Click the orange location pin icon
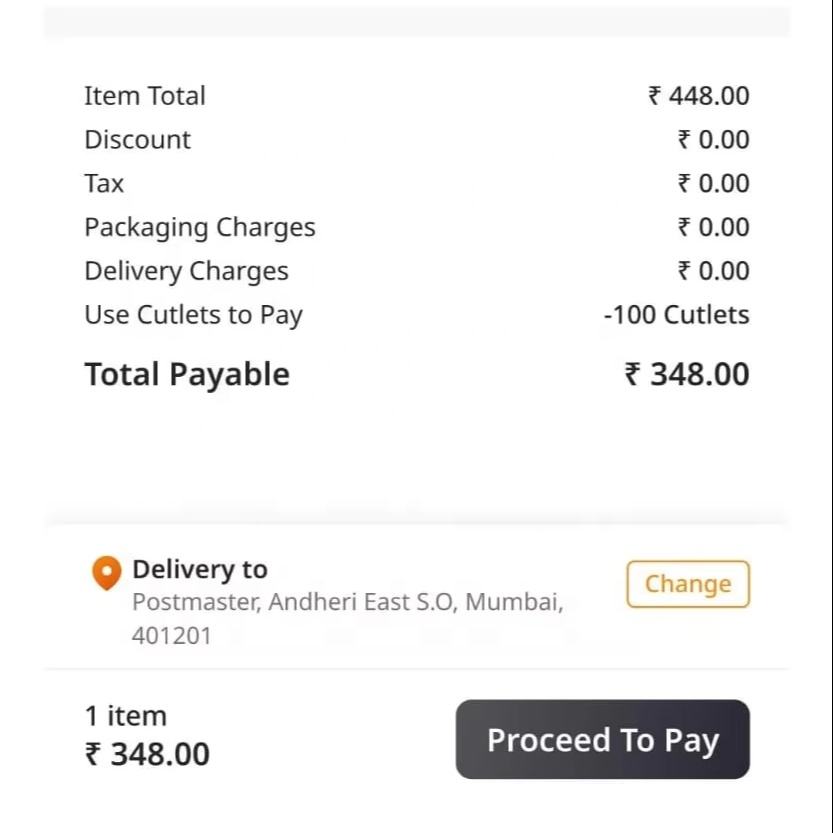Viewport: 833px width, 833px height. (106, 572)
